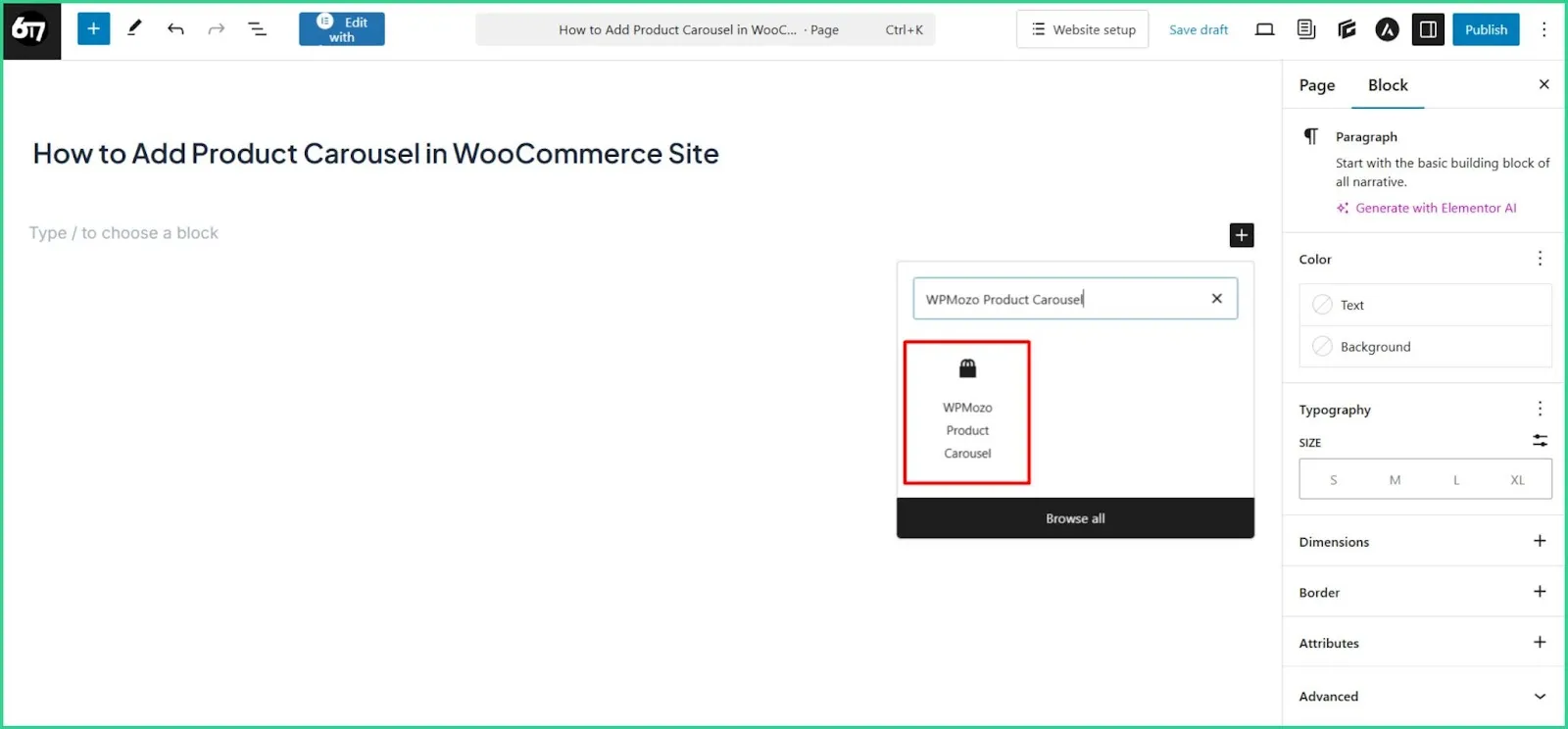The image size is (1568, 729).
Task: Click Edit with Elementor button
Action: (342, 29)
